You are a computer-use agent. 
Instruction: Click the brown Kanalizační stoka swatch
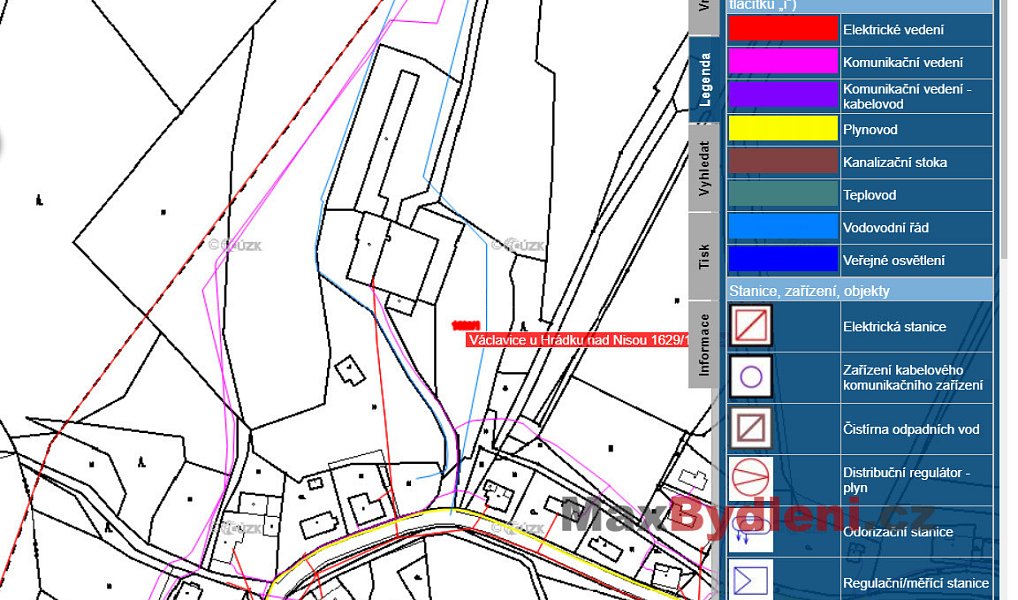click(783, 162)
